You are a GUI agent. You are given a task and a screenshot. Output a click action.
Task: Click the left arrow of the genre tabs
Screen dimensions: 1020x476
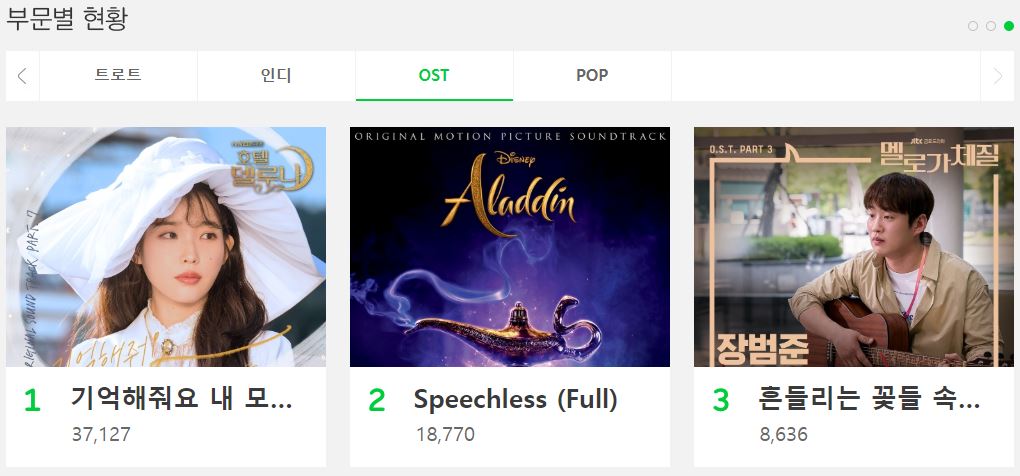tap(22, 76)
